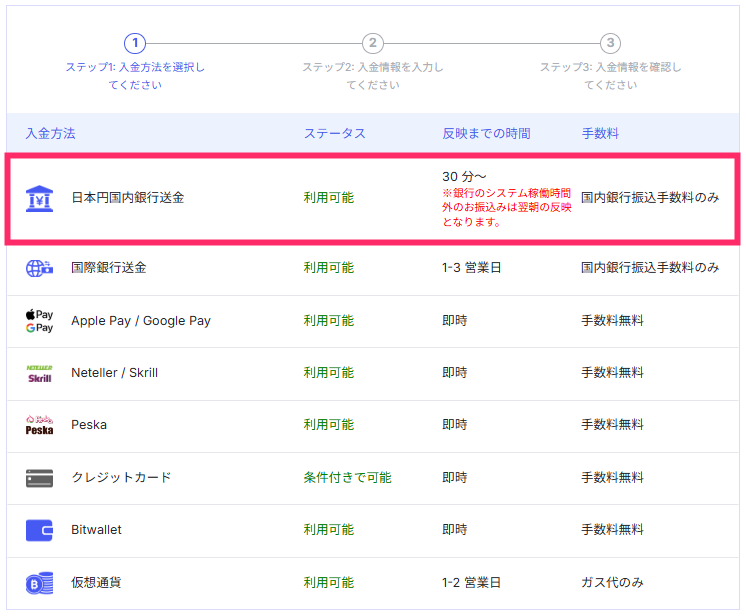Click 手数料無料 in Peska row

tap(612, 425)
